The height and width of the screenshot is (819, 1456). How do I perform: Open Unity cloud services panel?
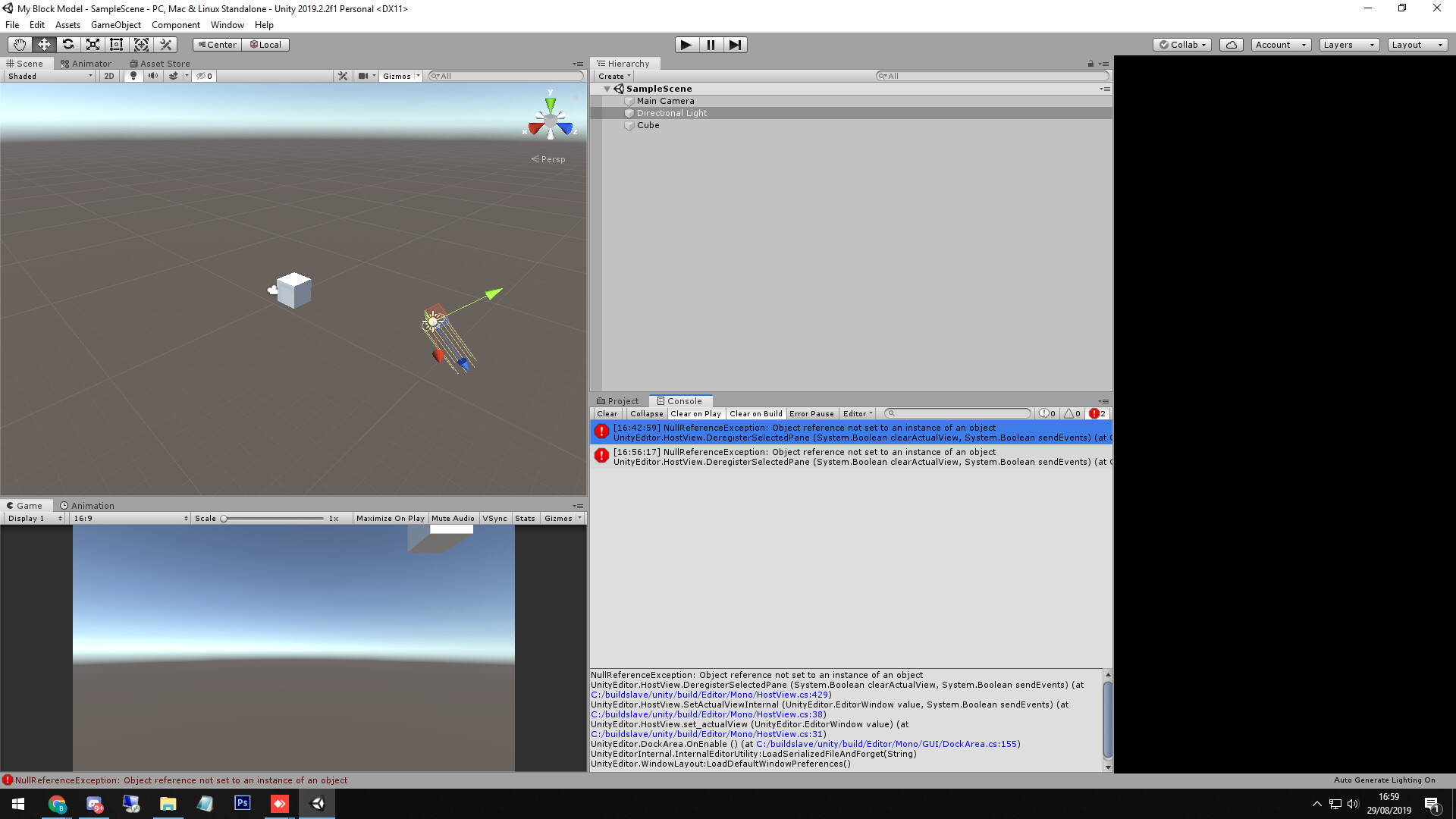tap(1231, 44)
